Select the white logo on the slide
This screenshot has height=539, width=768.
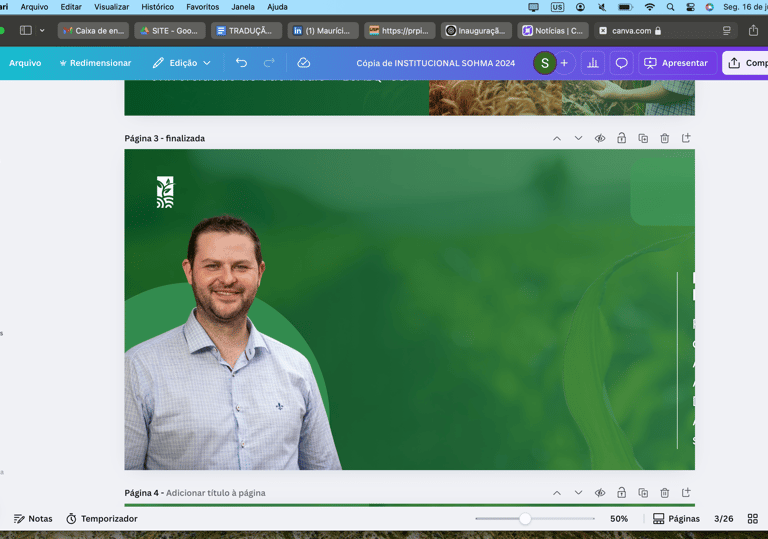(165, 192)
